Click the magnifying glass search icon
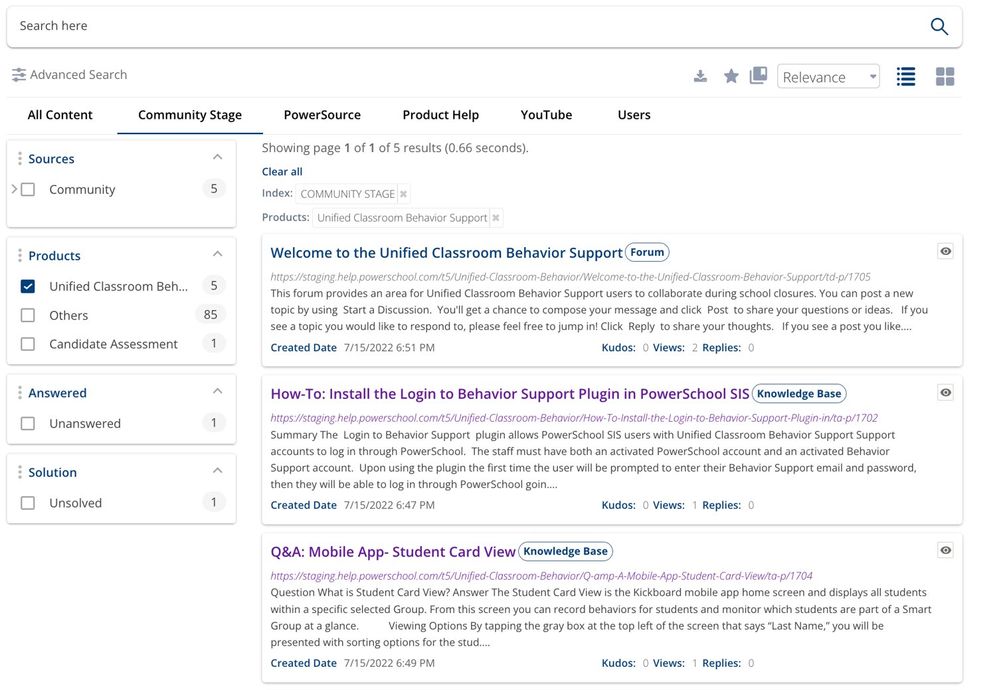999x690 pixels. coord(938,27)
